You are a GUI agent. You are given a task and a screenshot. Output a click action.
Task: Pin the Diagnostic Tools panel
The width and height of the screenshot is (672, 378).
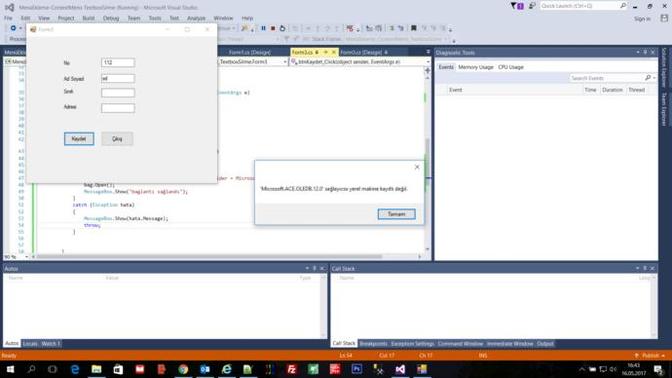(x=645, y=52)
